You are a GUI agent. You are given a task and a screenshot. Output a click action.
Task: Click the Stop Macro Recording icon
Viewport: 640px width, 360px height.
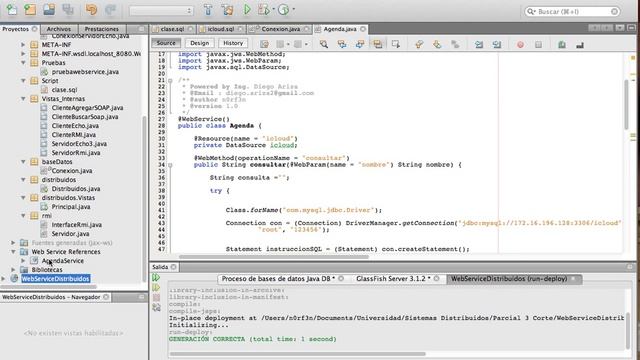pos(538,44)
